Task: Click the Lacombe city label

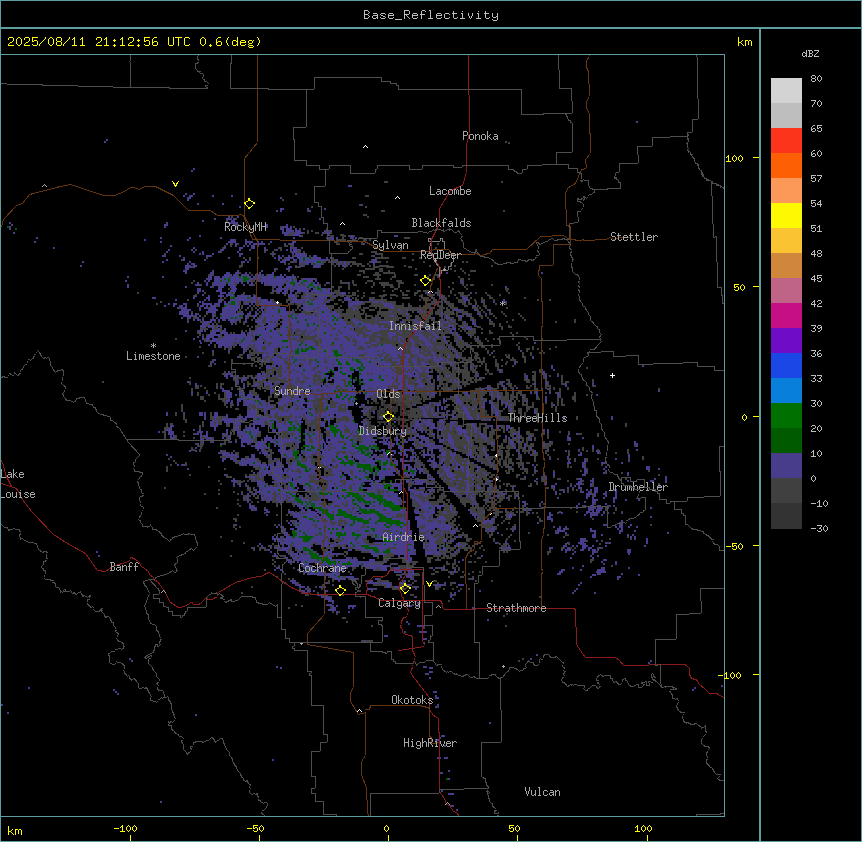Action: pos(450,191)
